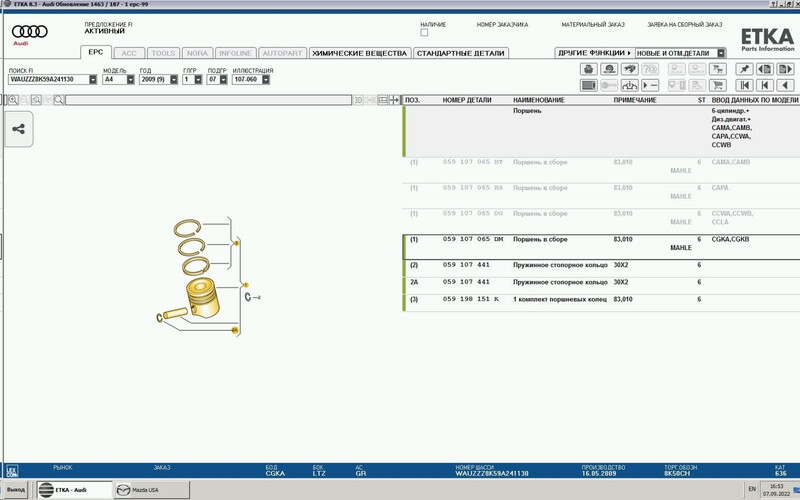The image size is (800, 500).
Task: Click the zoom-in magnifier above the illustration
Action: (13, 100)
